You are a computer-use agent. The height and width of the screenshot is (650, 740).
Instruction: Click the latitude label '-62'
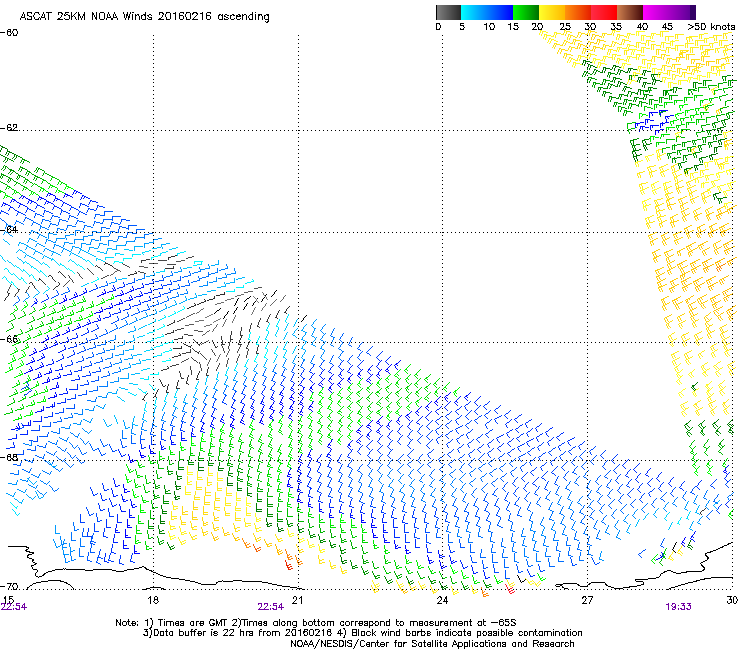tap(9, 128)
